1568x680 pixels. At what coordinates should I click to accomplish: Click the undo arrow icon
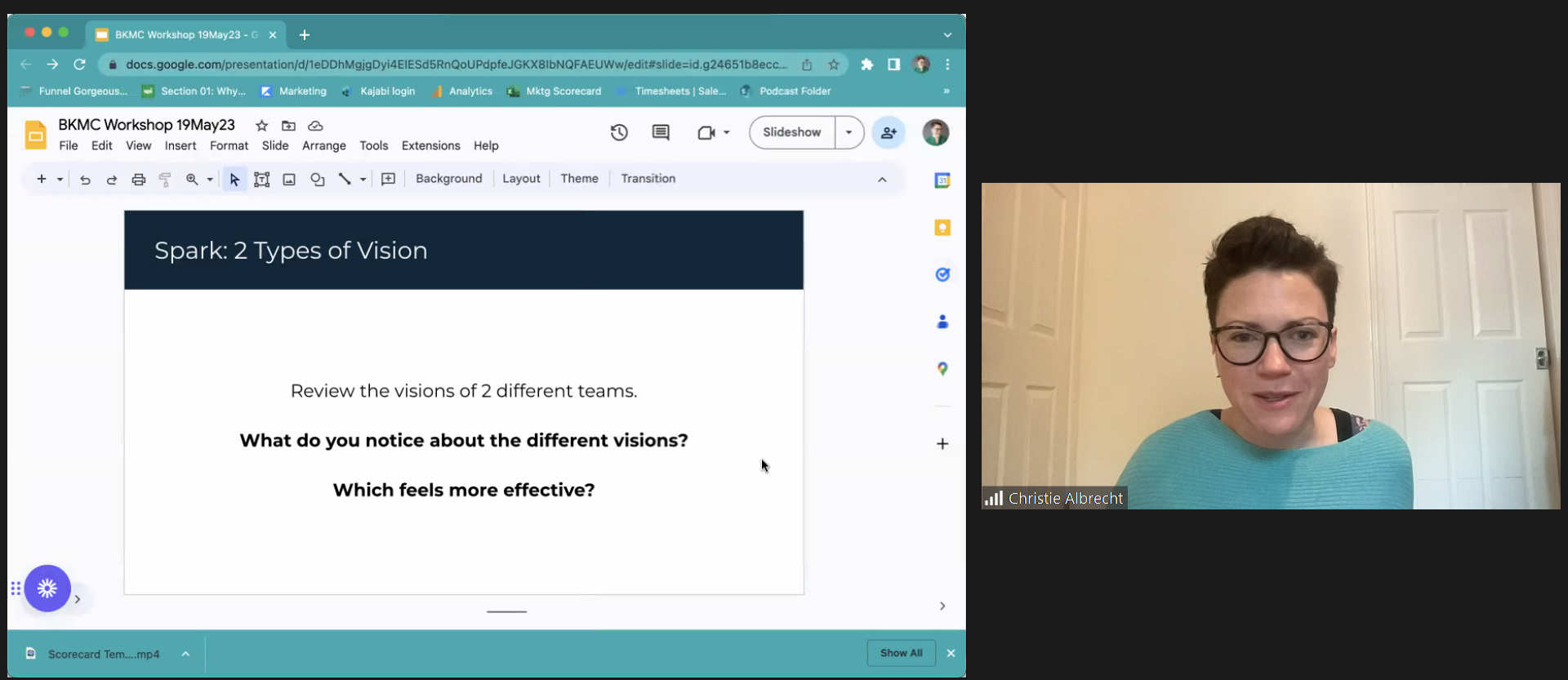point(85,180)
